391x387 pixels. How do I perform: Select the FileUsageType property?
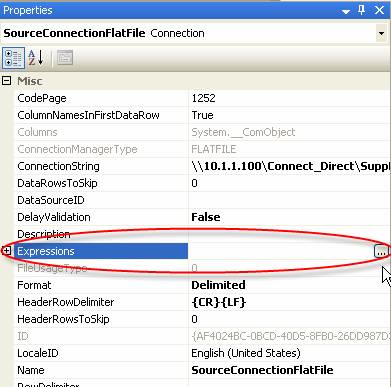point(52,268)
